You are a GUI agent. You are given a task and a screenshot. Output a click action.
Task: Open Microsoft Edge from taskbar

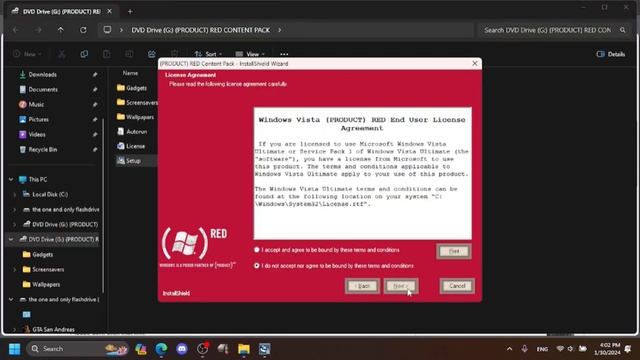(x=161, y=349)
